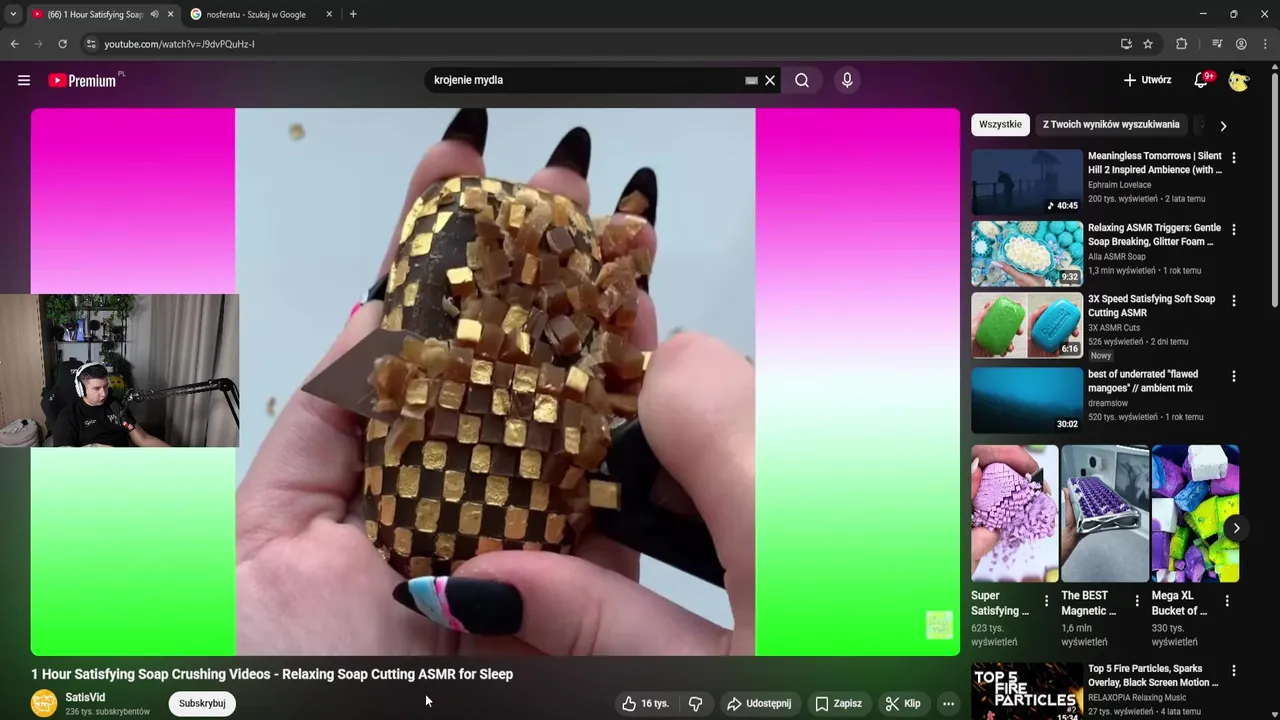Open options for Mega XL Bucket short
The height and width of the screenshot is (720, 1280).
point(1227,601)
